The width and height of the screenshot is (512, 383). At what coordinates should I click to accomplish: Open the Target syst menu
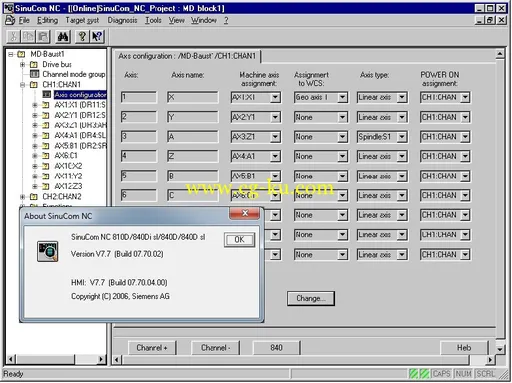click(x=82, y=20)
